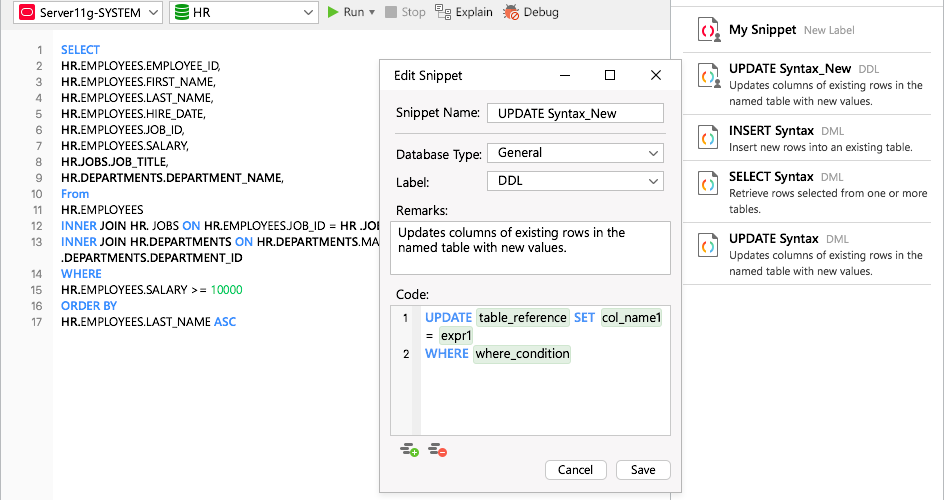
Task: Open the HR schema dropdown
Action: point(244,13)
